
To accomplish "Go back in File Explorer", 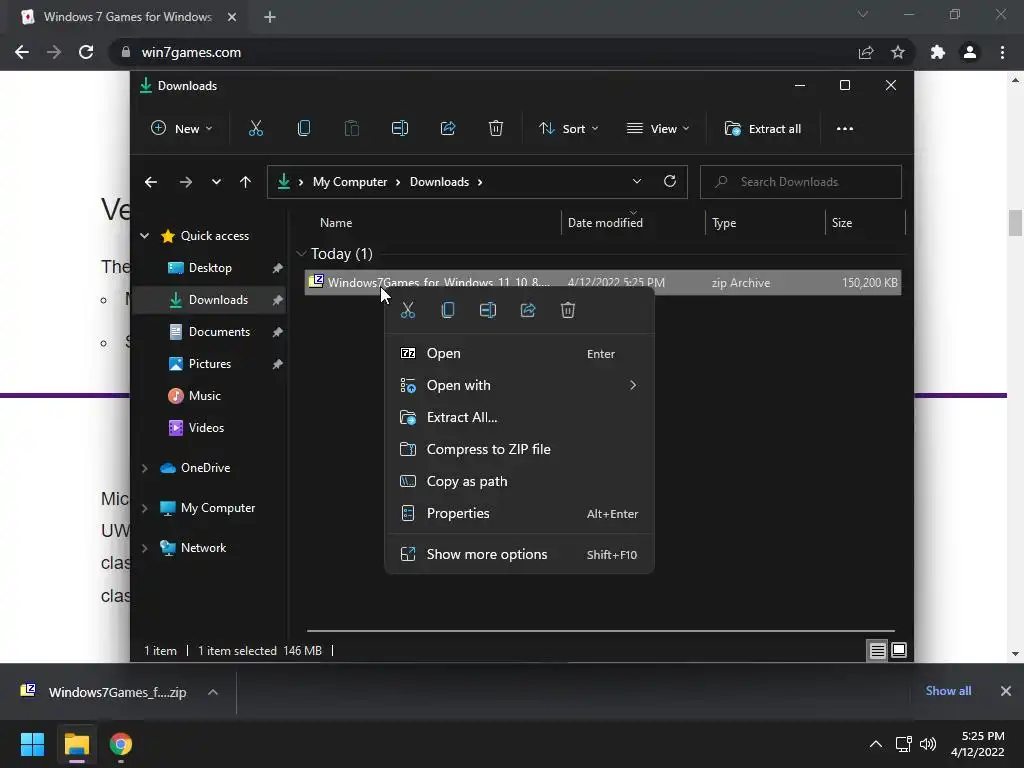I will coord(151,182).
